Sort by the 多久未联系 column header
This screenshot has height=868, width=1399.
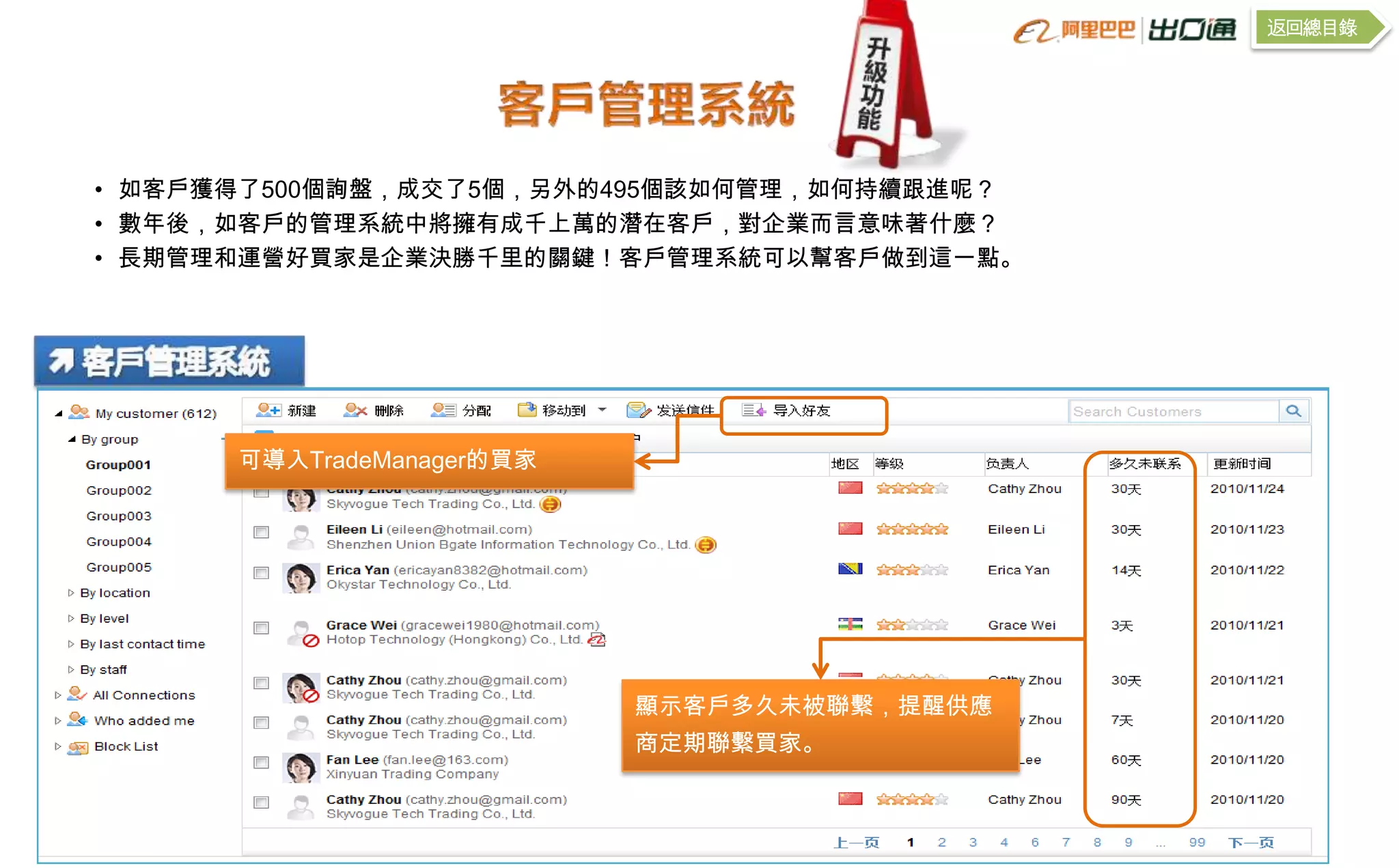coord(1145,464)
